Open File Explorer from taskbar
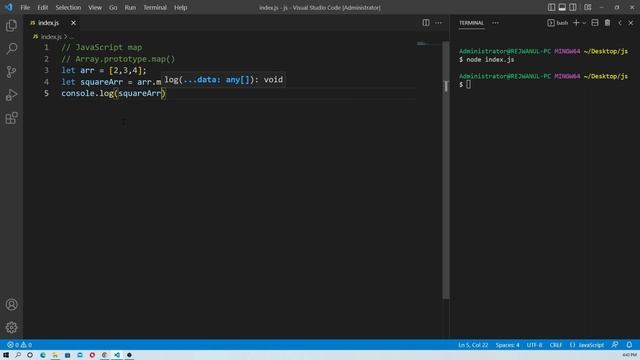This screenshot has height=360, width=640. point(55,355)
